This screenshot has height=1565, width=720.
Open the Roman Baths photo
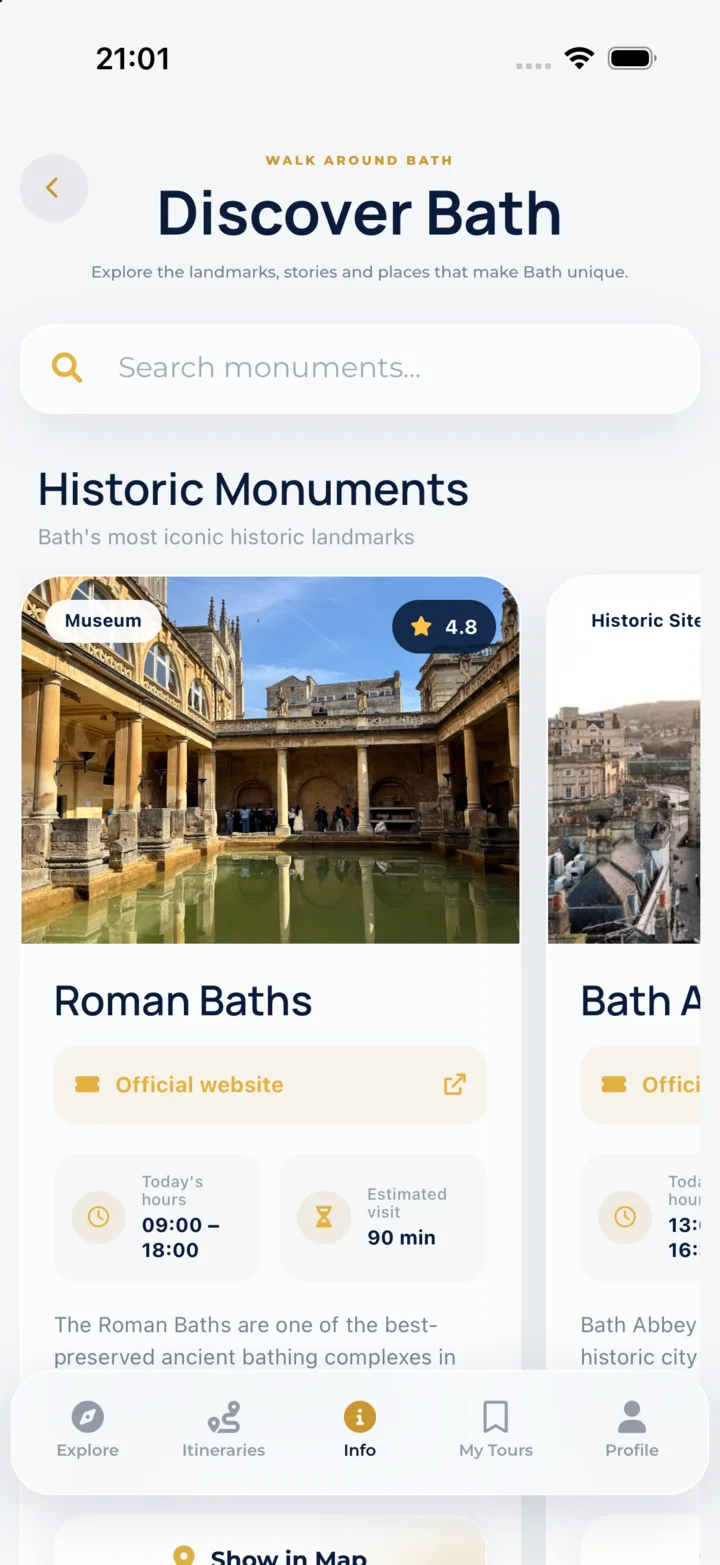click(x=270, y=760)
